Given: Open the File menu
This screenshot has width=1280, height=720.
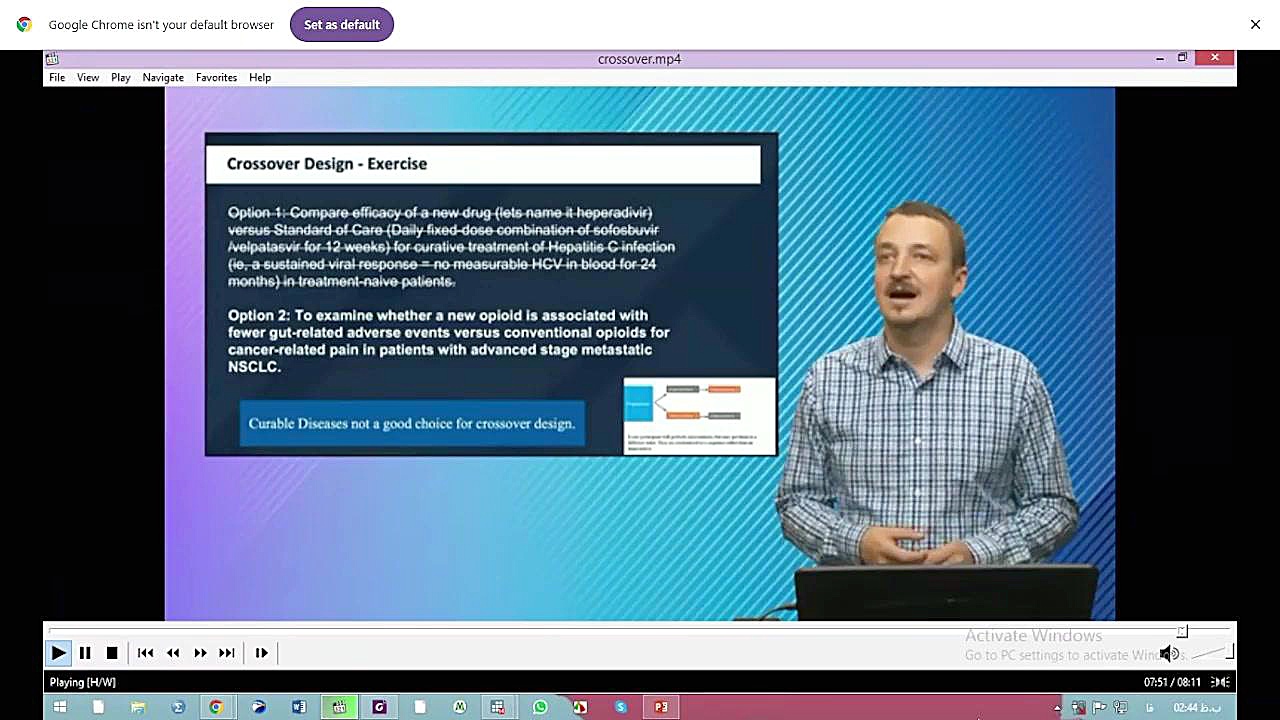Looking at the screenshot, I should [x=57, y=77].
